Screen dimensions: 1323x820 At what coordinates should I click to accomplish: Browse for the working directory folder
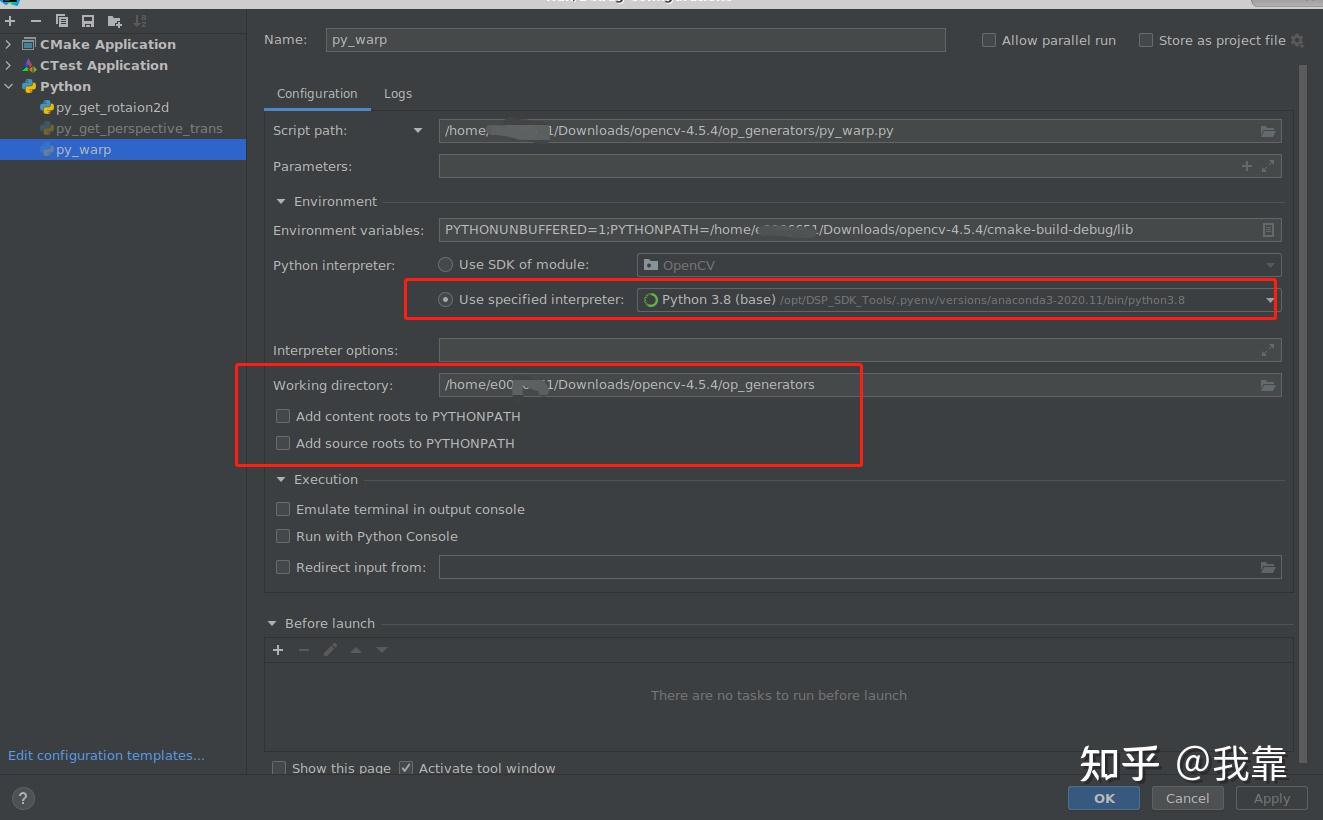click(x=1267, y=385)
